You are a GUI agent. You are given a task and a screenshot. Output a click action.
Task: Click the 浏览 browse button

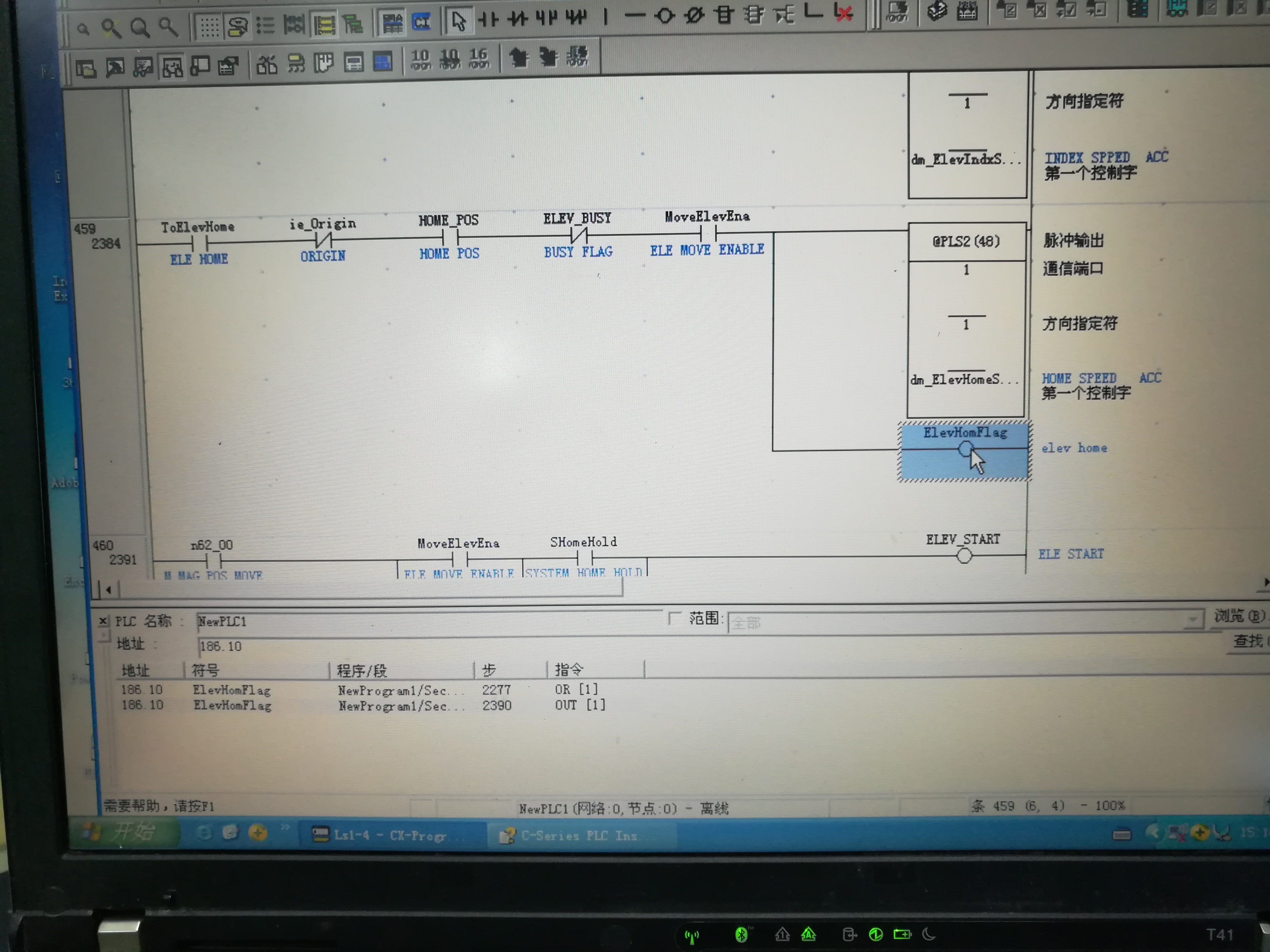click(1238, 616)
